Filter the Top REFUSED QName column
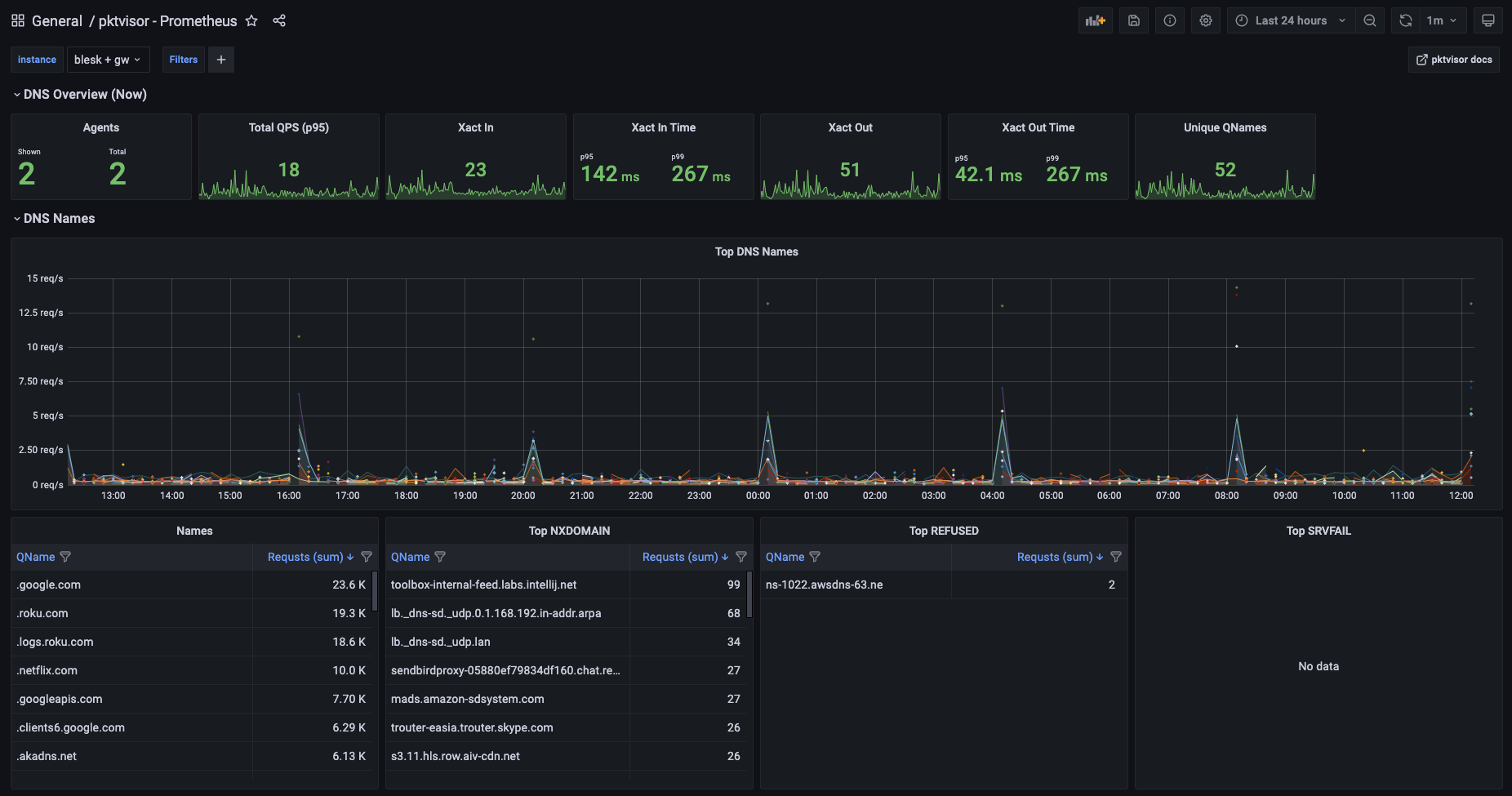The height and width of the screenshot is (796, 1512). point(815,557)
